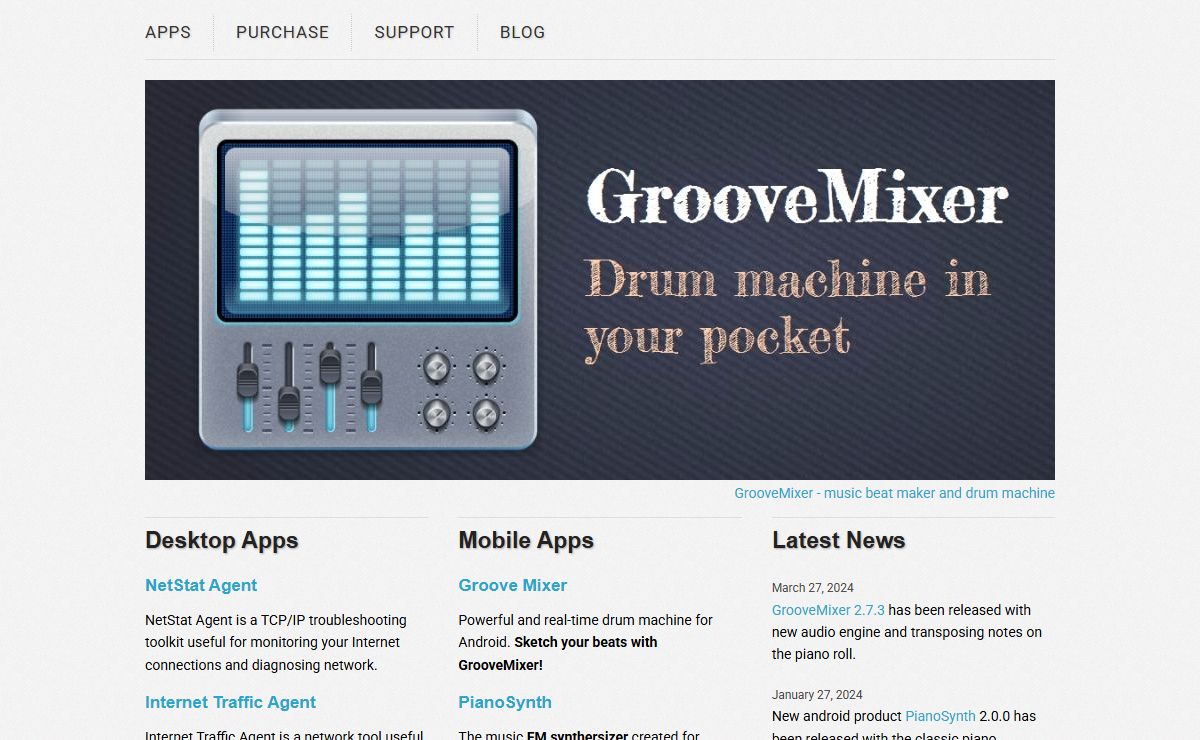
Task: Open the GrooveMixer music beat maker caption link
Action: (894, 493)
